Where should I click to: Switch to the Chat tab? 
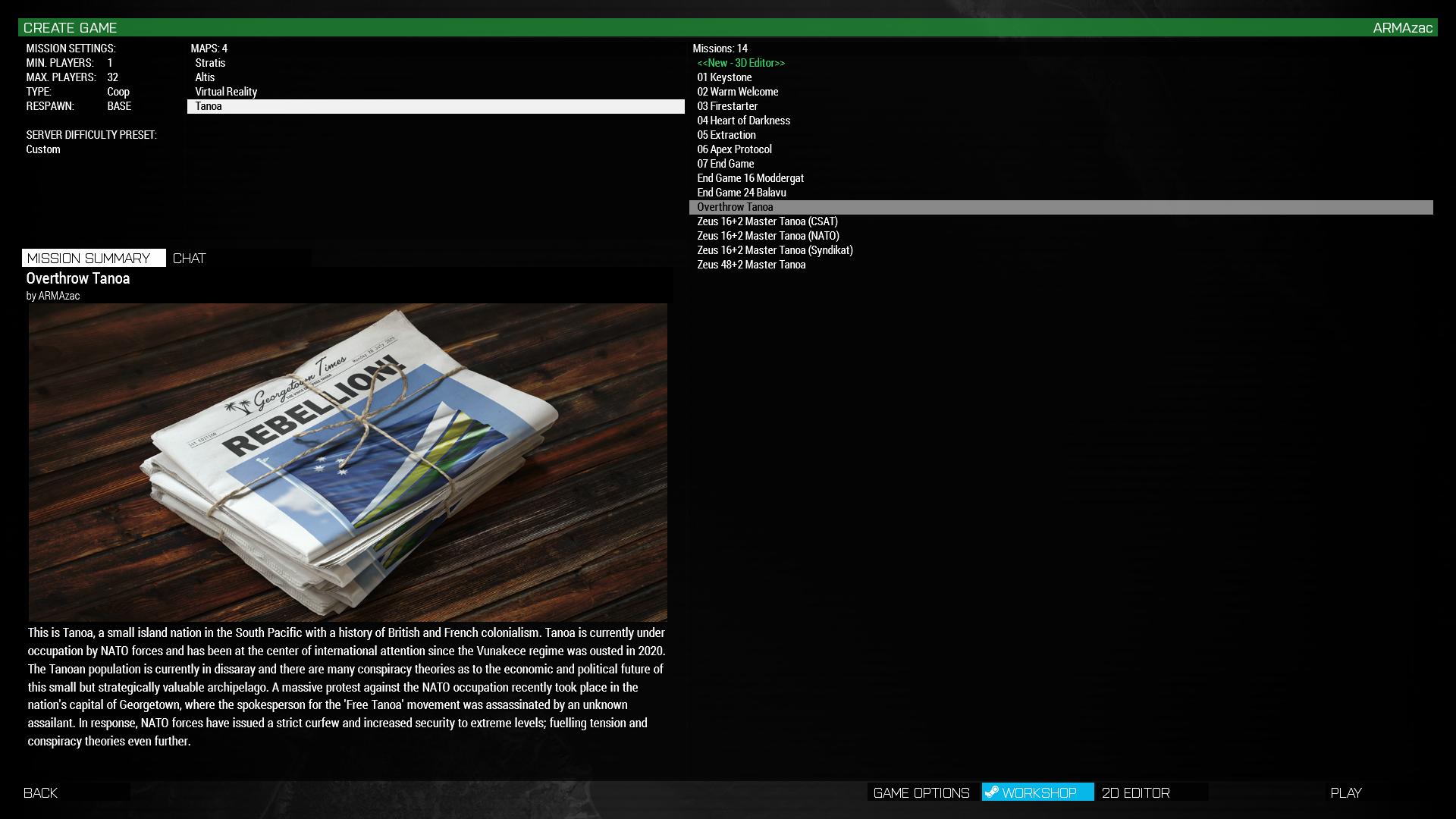click(x=190, y=259)
